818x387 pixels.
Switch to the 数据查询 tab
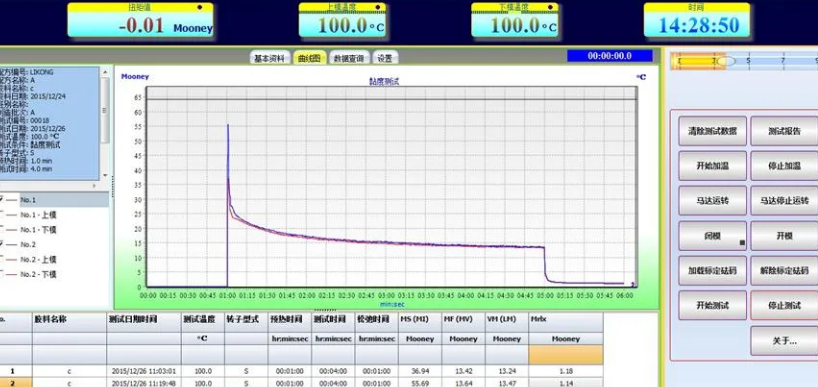pyautogui.click(x=349, y=58)
